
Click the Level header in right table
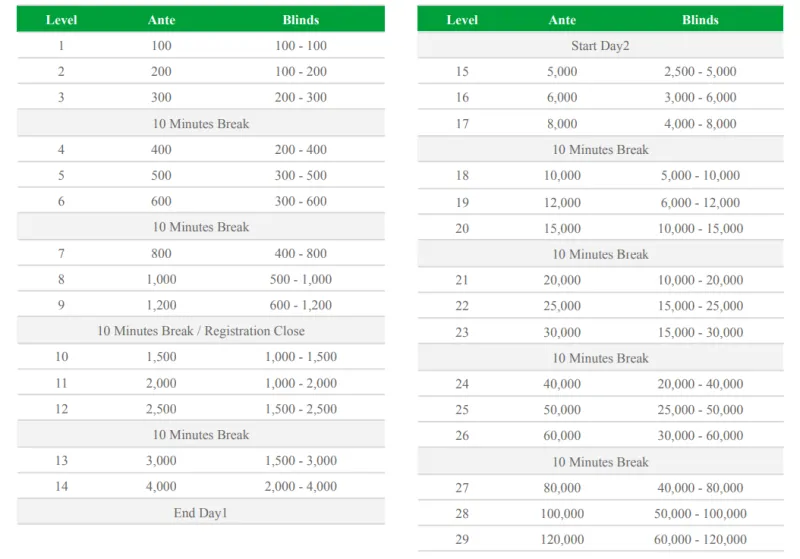462,20
